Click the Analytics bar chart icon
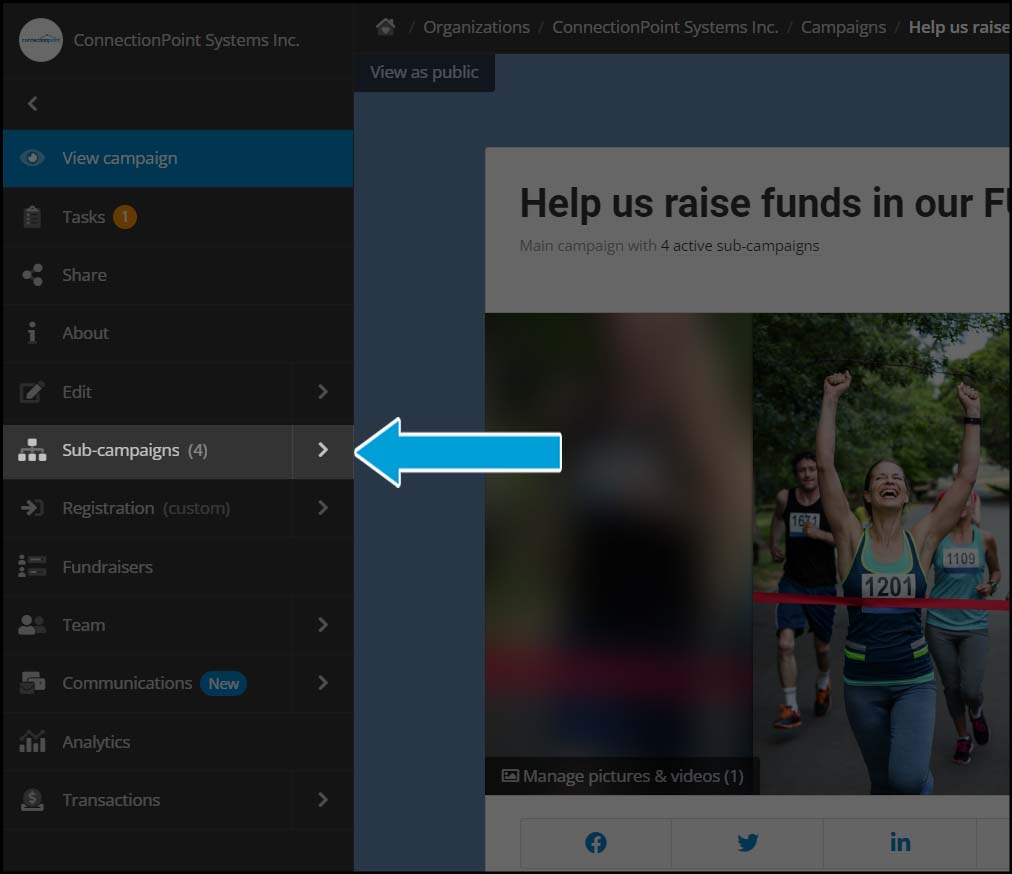 33,742
